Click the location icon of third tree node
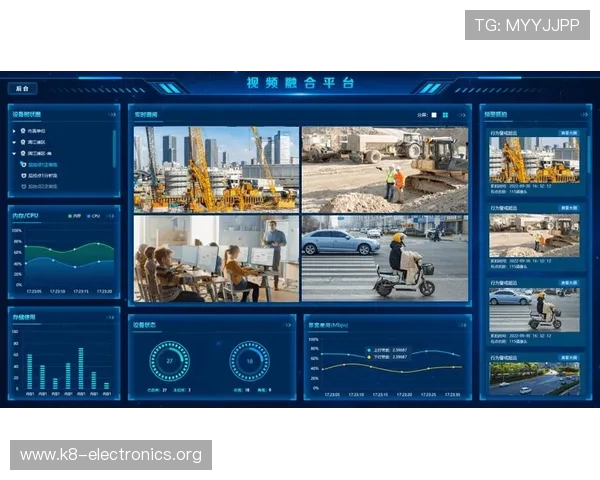 coord(23,153)
